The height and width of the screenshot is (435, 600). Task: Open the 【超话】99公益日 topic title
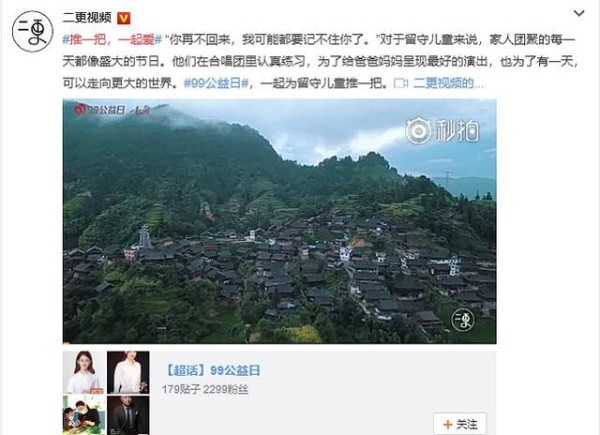click(x=212, y=370)
